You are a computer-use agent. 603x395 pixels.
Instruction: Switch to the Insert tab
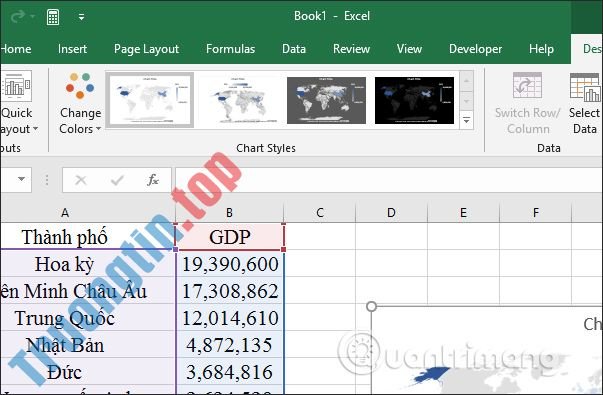72,49
